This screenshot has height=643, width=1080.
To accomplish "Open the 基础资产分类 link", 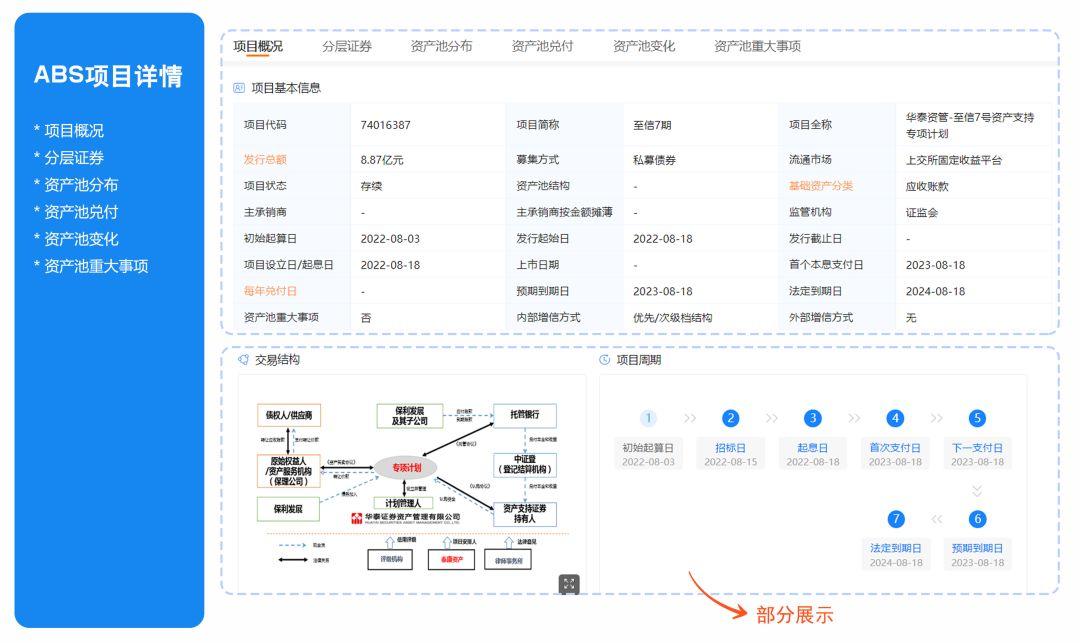I will coord(820,186).
